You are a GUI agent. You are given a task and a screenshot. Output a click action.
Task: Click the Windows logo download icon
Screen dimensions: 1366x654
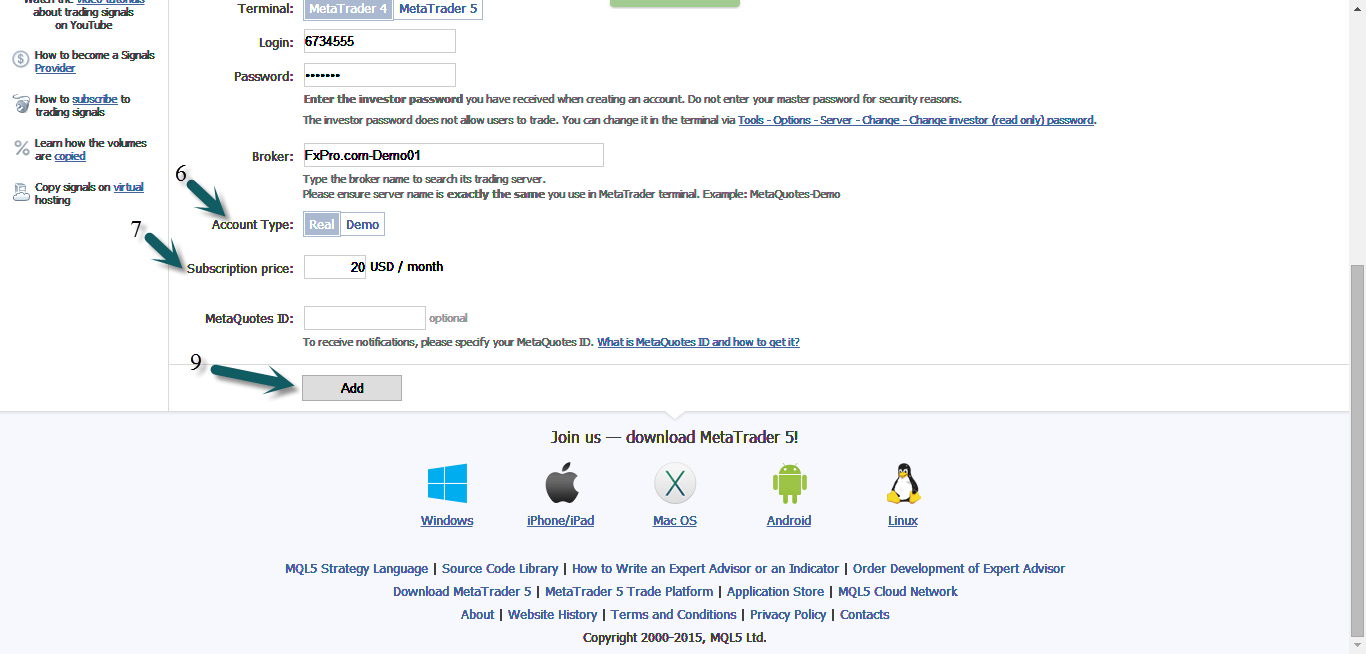(447, 484)
